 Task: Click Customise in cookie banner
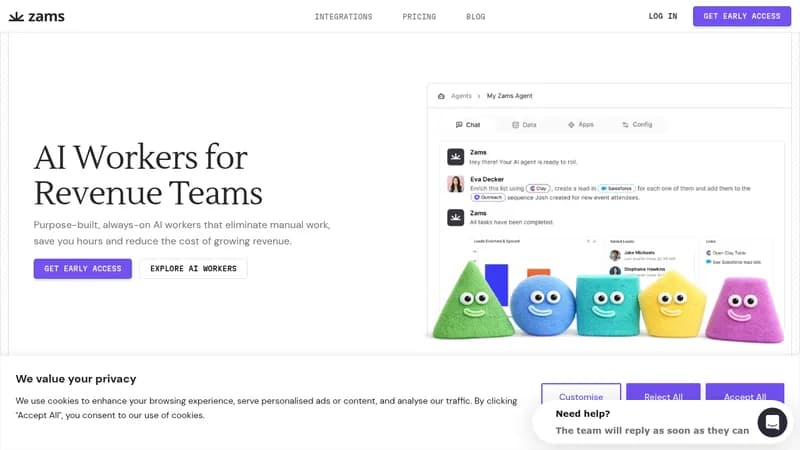tap(581, 393)
